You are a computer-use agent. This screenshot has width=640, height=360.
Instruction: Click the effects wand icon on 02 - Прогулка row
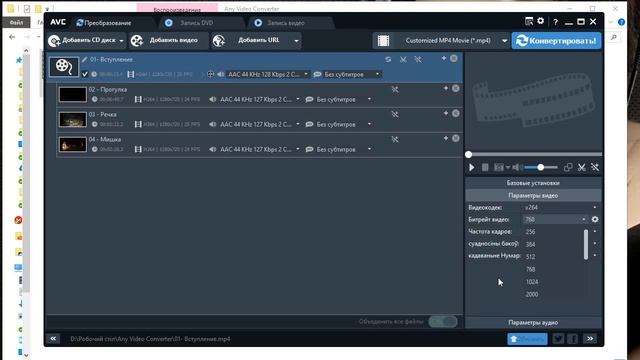(x=395, y=89)
